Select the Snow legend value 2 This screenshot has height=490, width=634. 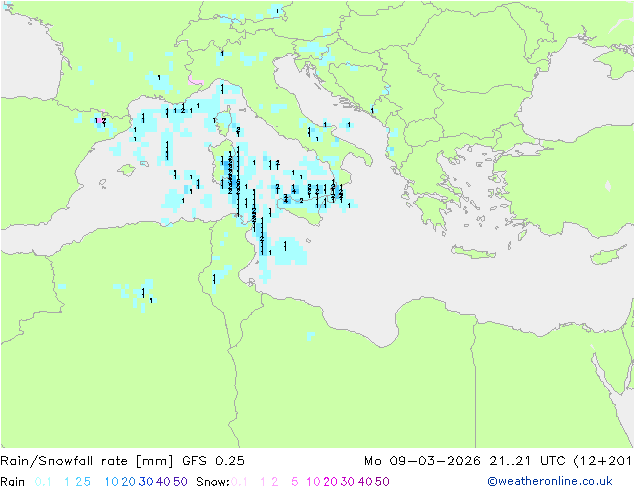pos(275,482)
